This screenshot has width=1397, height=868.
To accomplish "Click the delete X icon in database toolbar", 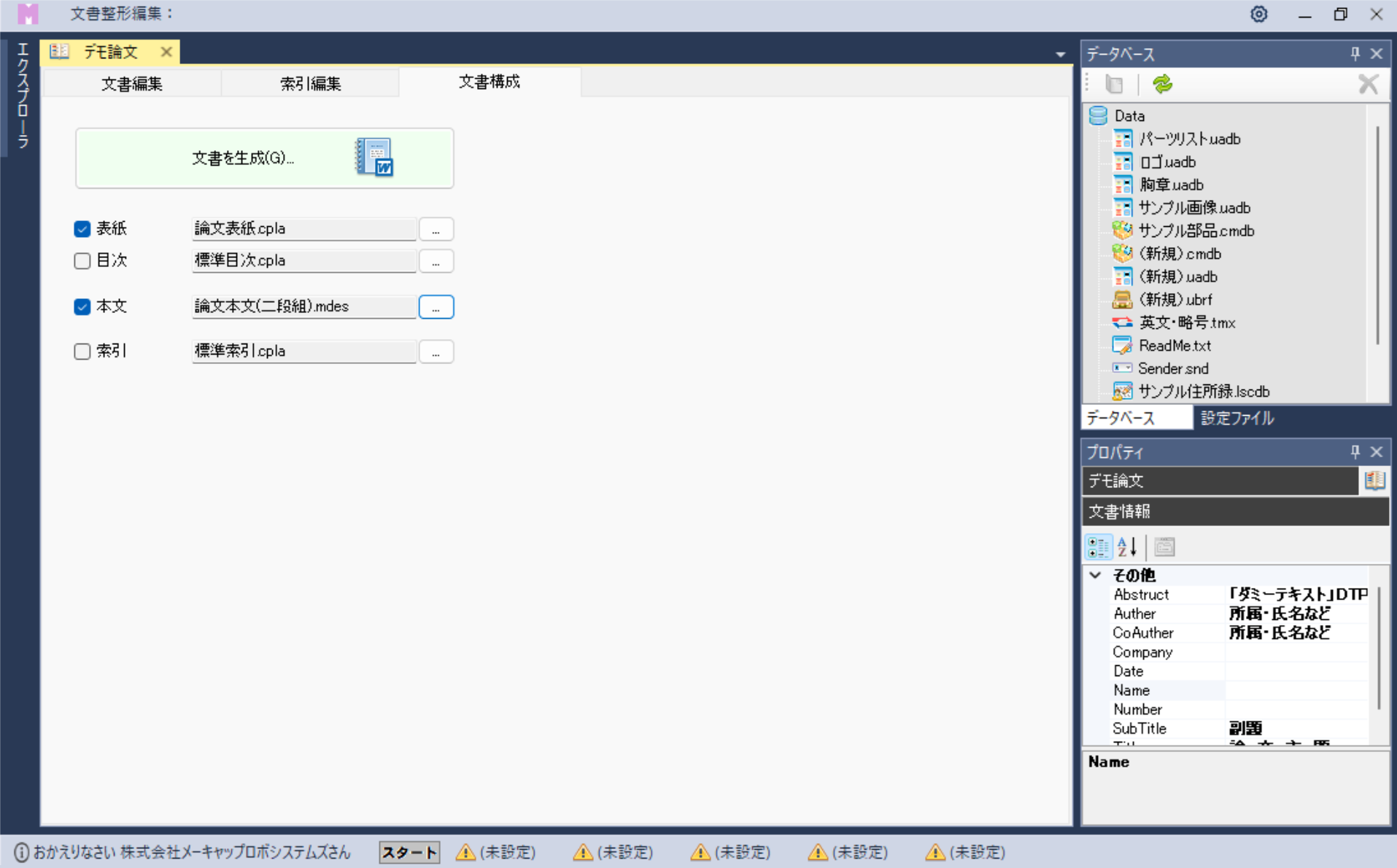I will (1368, 85).
